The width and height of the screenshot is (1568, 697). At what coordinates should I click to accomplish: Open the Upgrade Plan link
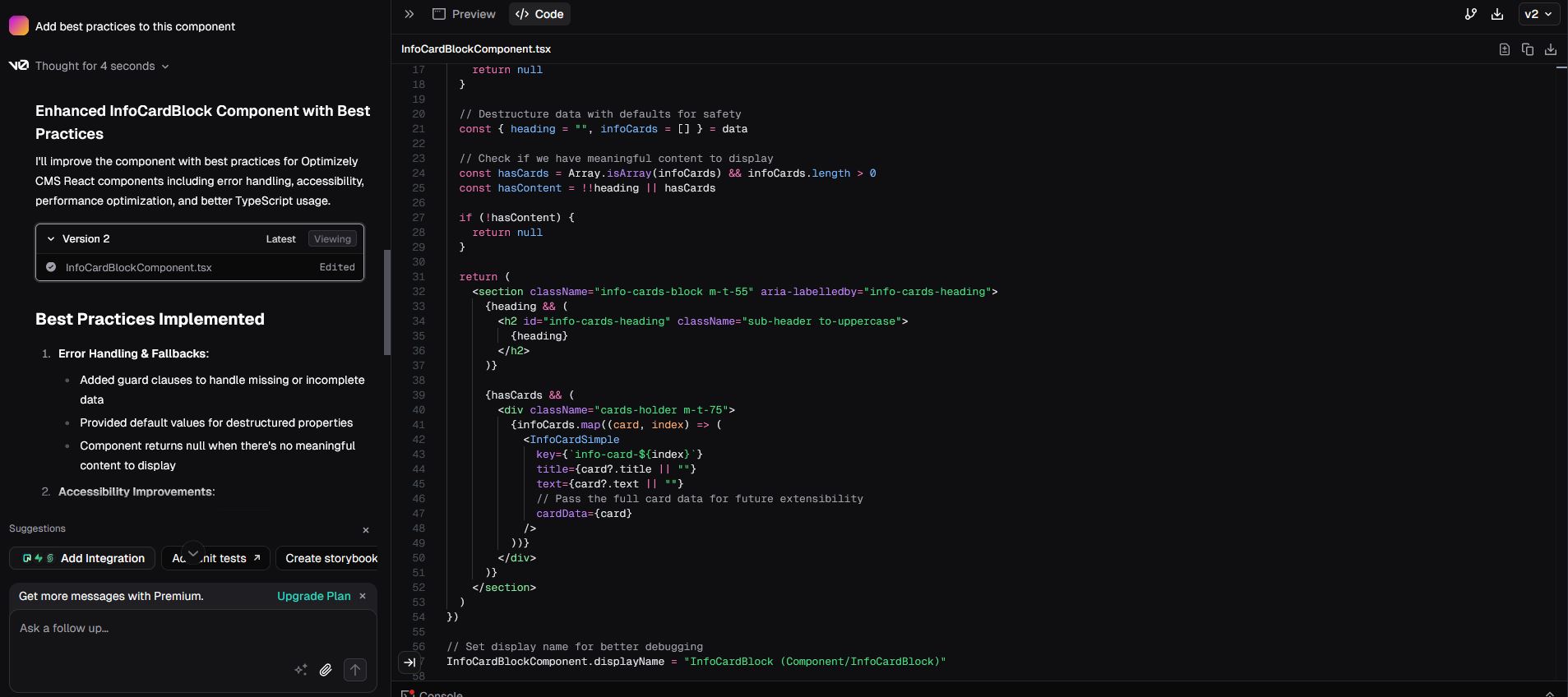click(x=313, y=596)
